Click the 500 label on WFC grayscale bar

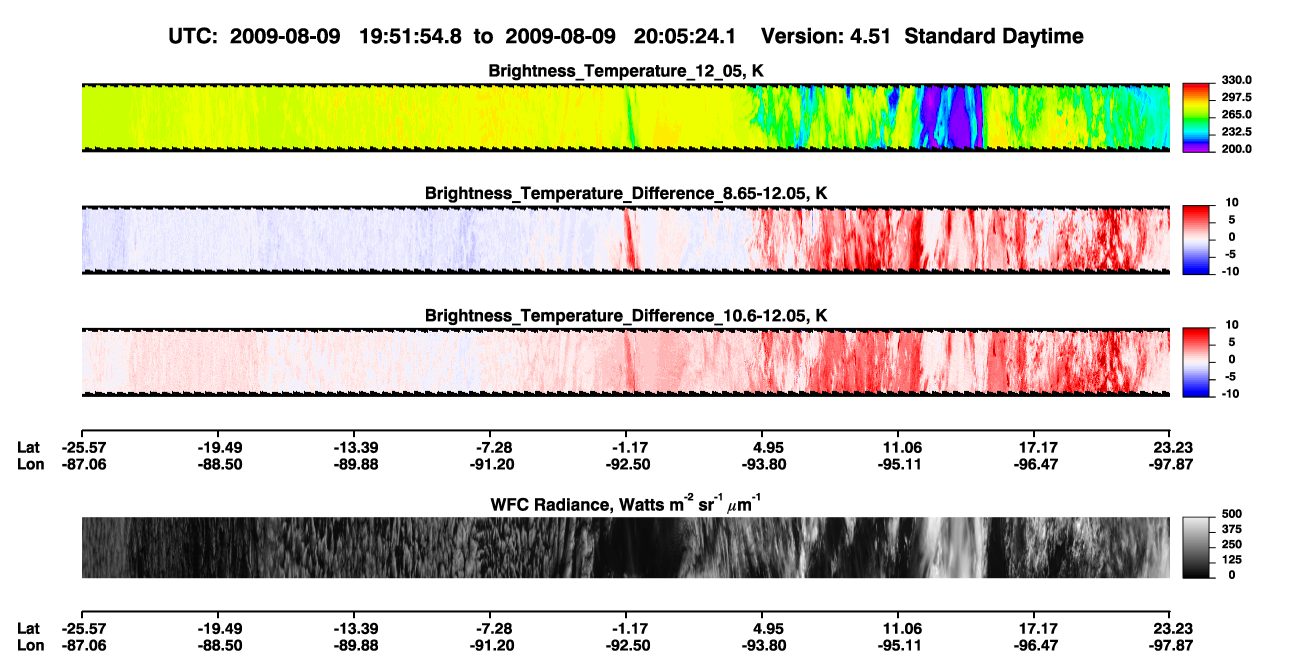click(1232, 515)
